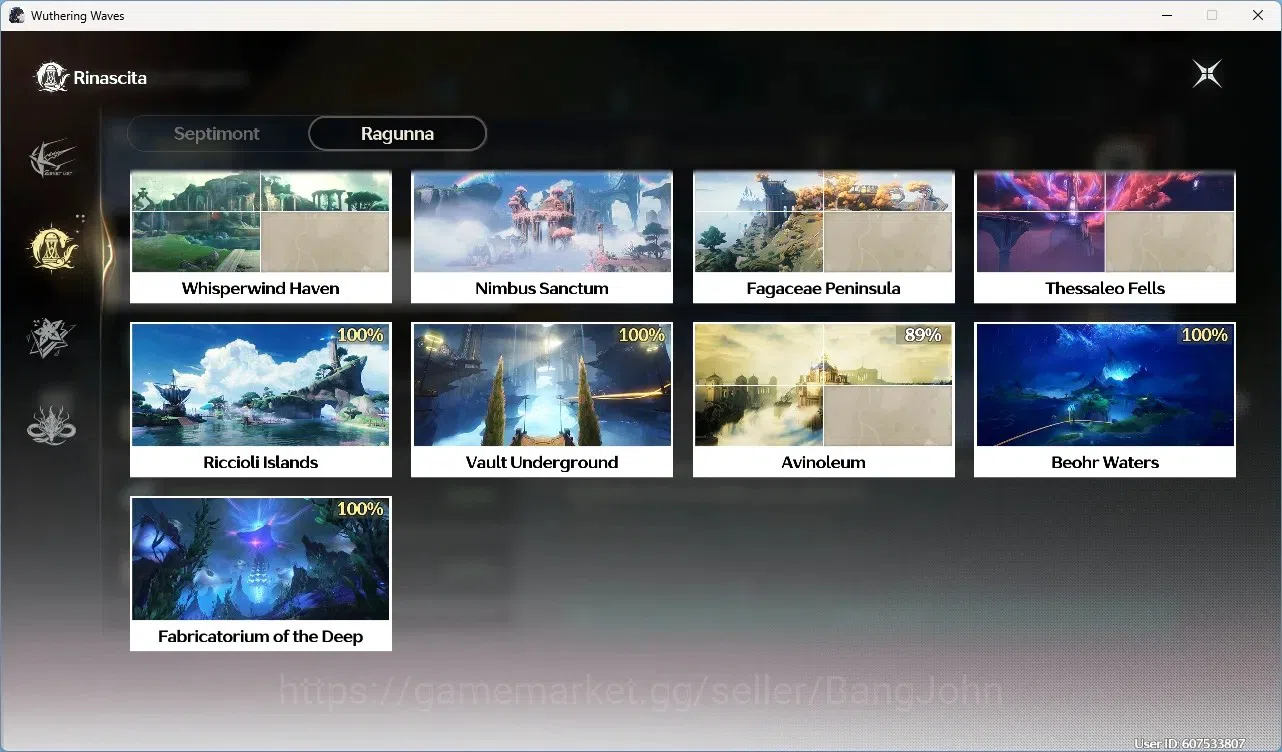Open the Nimbus Sanctum area card

tap(542, 237)
